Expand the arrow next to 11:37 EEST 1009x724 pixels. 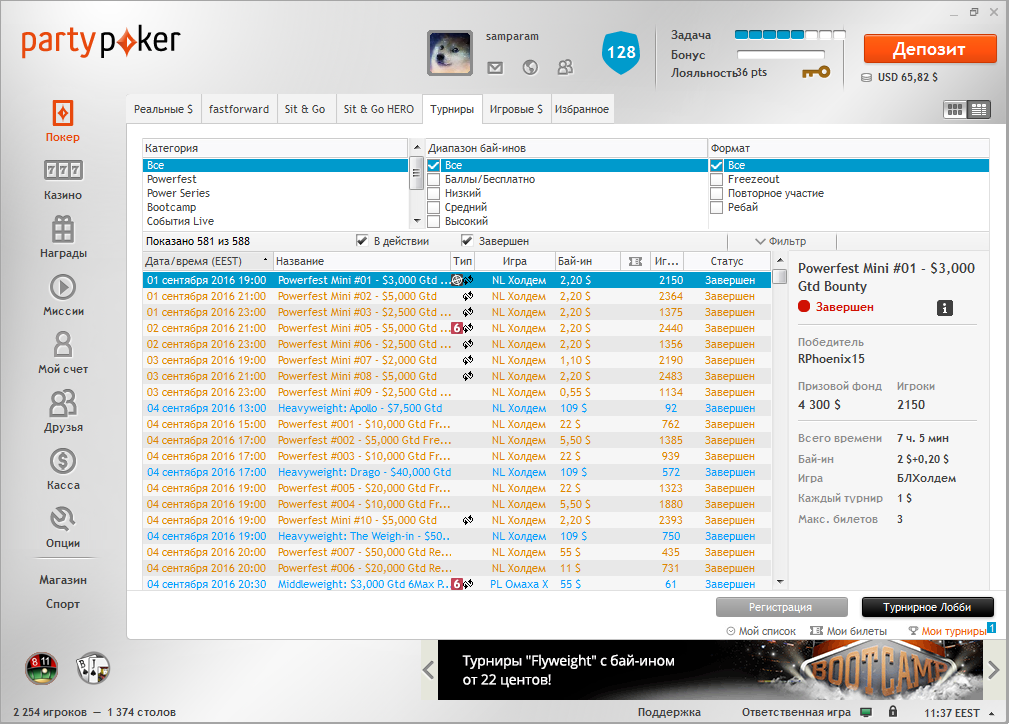pyautogui.click(x=991, y=713)
